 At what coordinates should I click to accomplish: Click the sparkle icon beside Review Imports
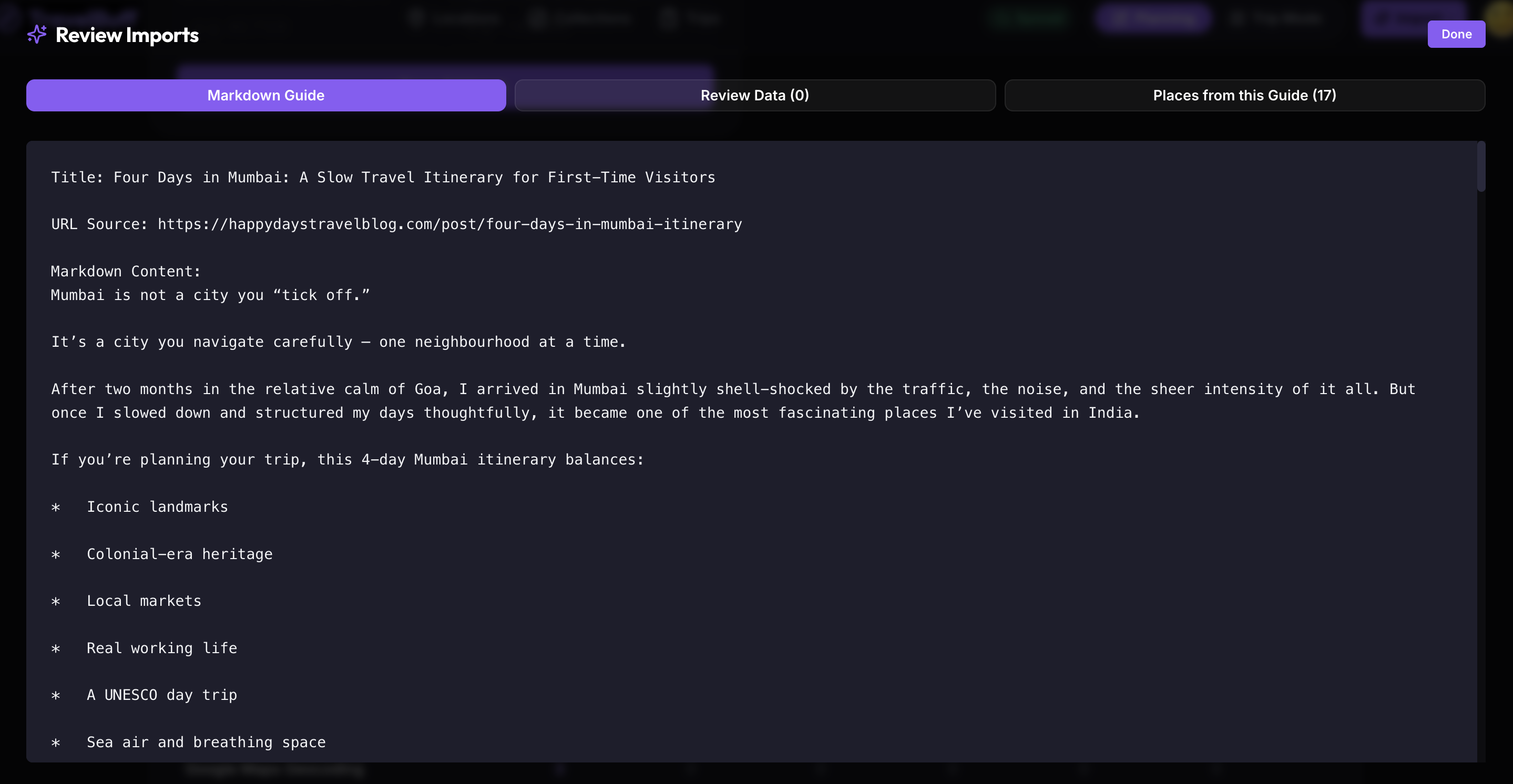coord(37,35)
